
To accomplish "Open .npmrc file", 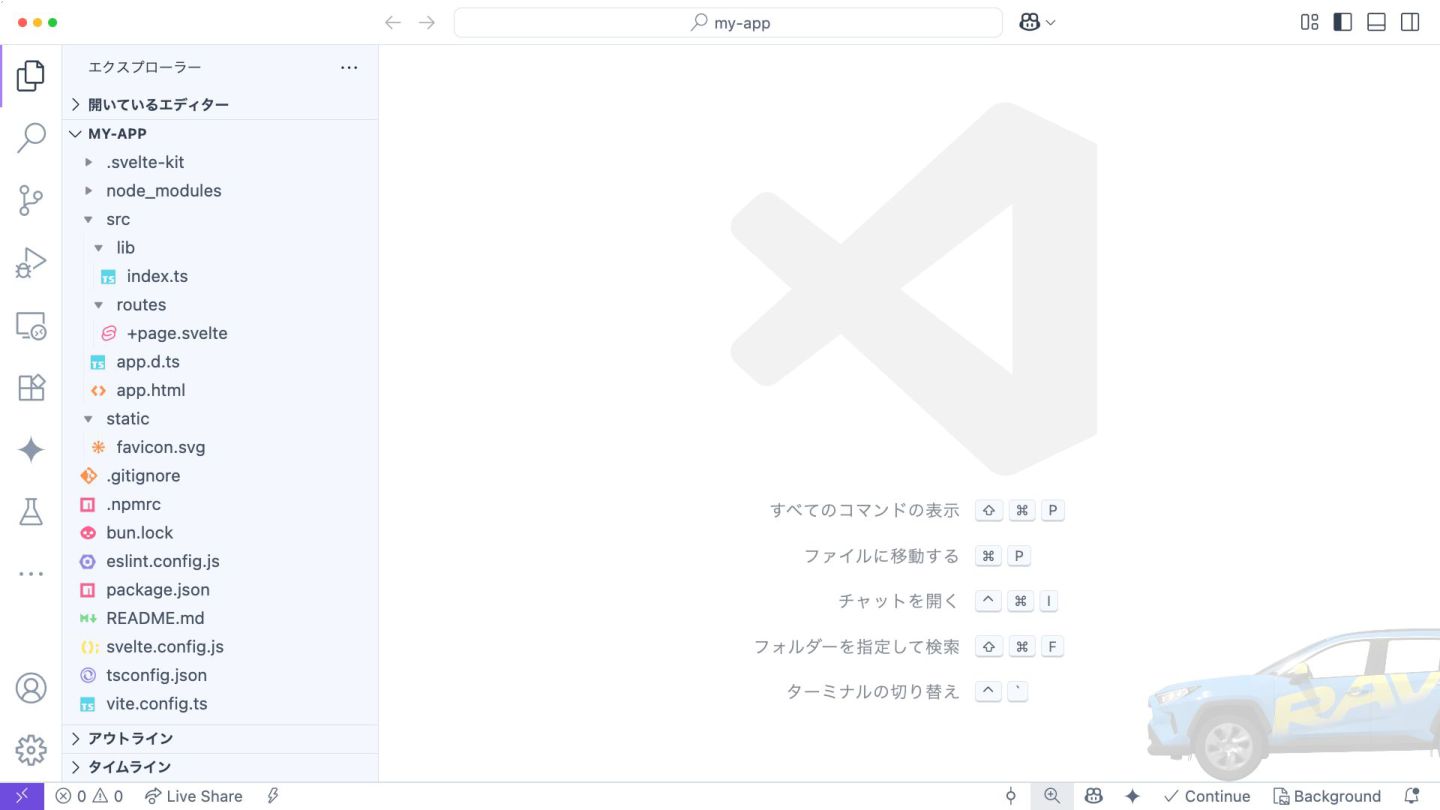I will click(x=220, y=504).
